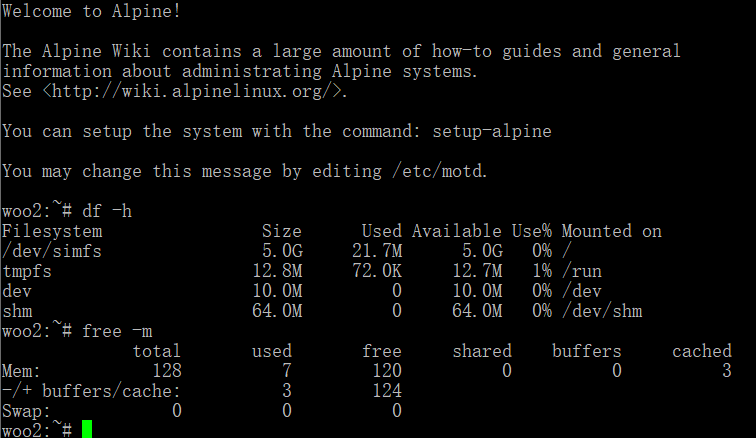The image size is (756, 438).
Task: Click the 'Use%' column header
Action: pyautogui.click(x=531, y=232)
